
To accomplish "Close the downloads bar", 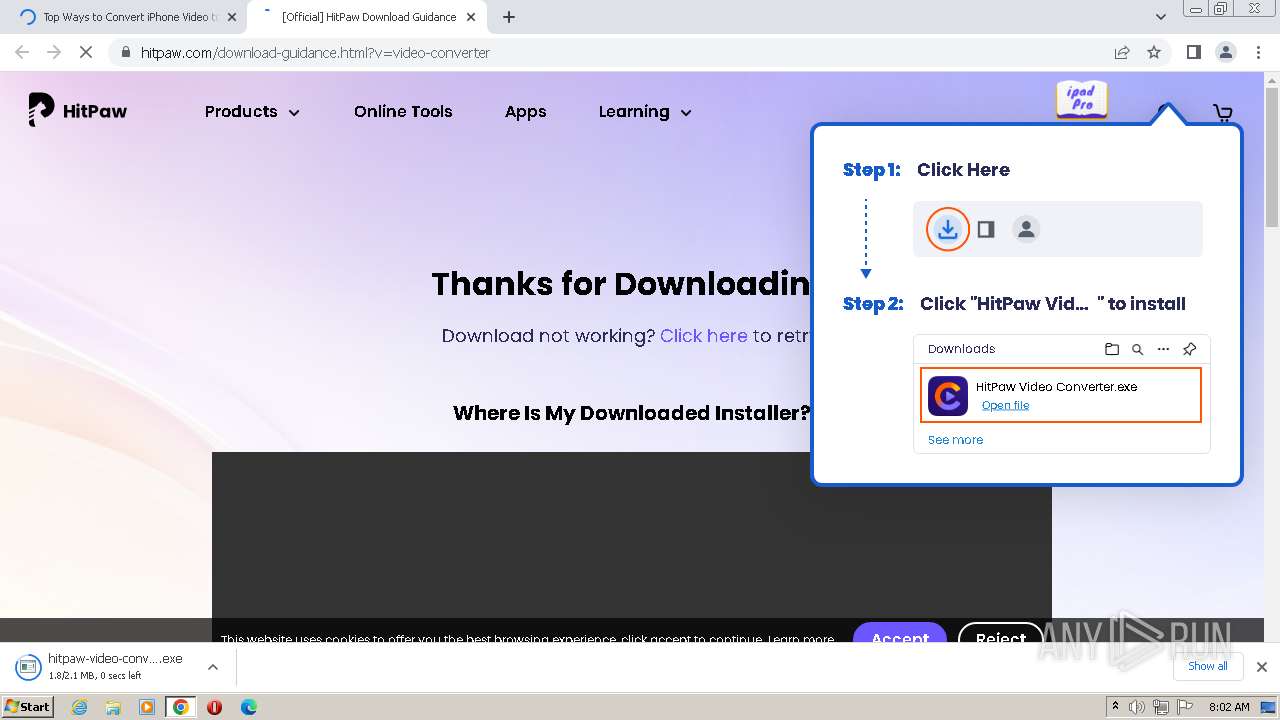I will (x=1261, y=666).
